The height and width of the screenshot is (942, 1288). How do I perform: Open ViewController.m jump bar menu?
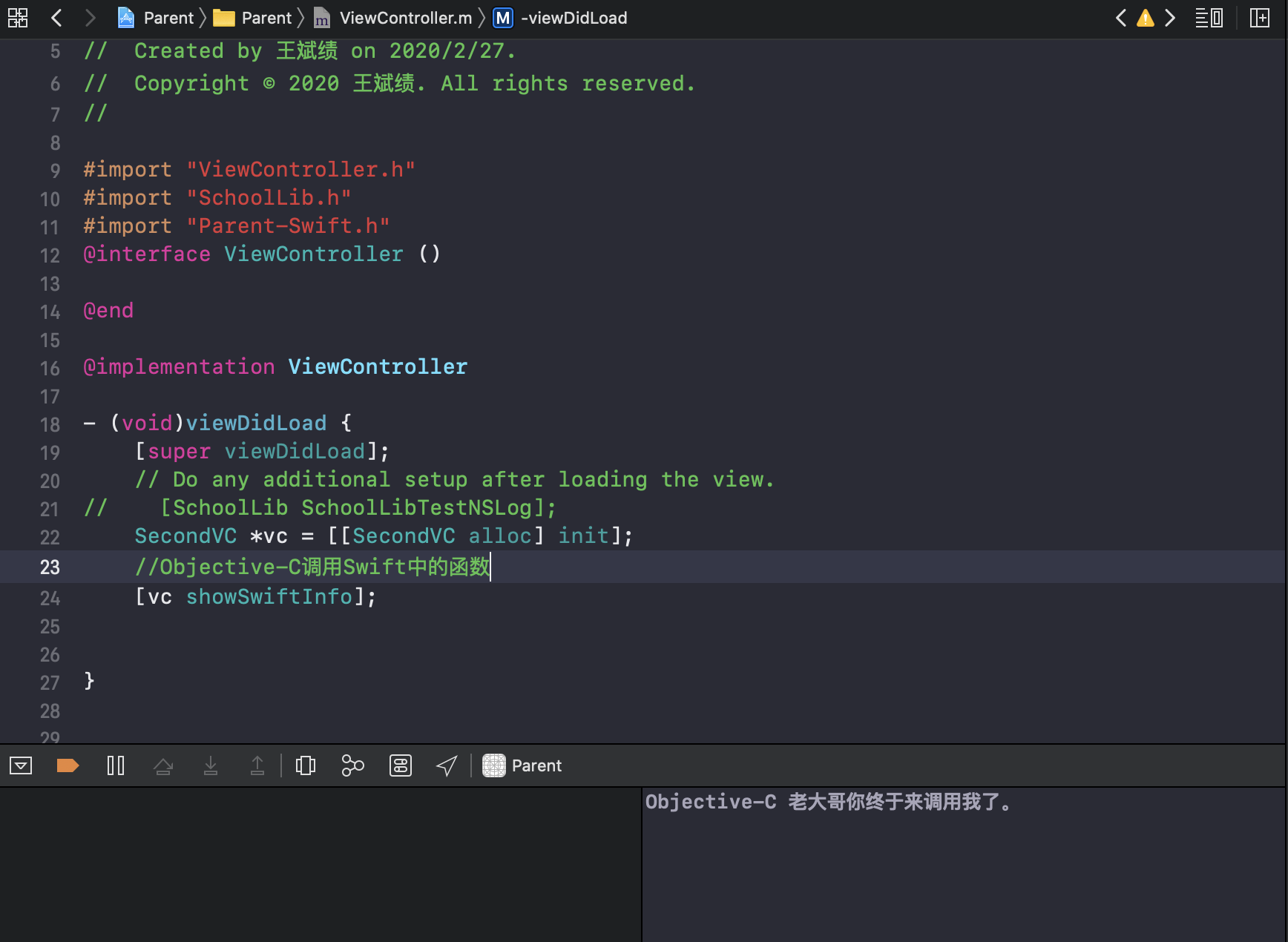(392, 18)
